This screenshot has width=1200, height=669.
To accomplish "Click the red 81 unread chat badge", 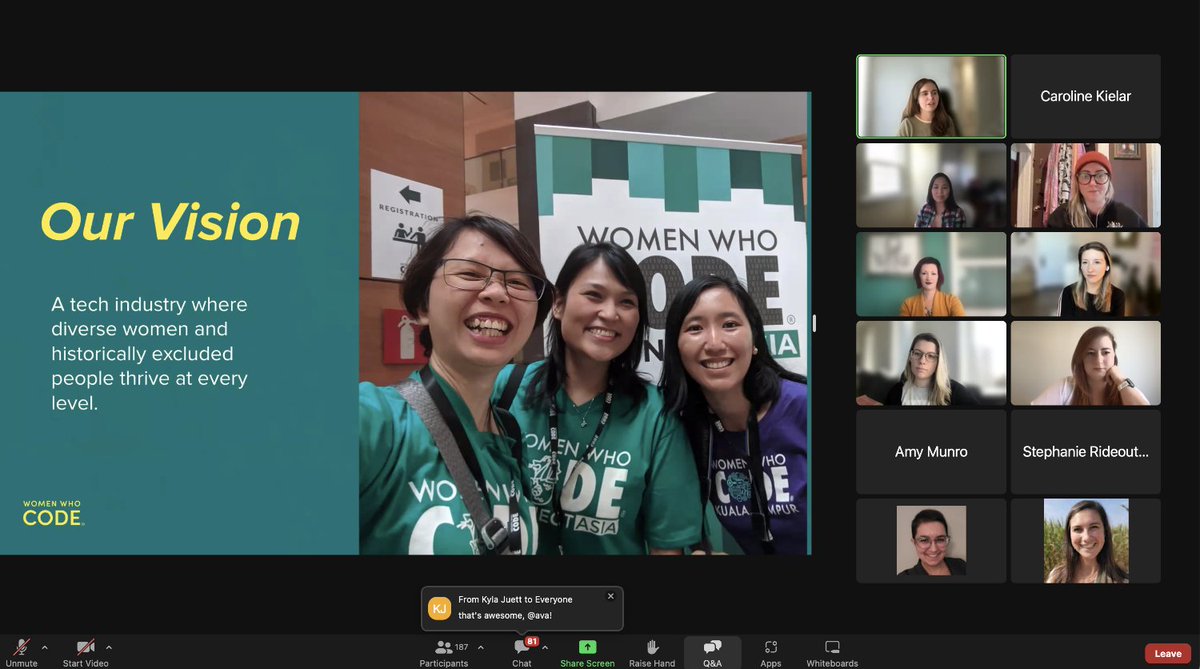I will 531,641.
